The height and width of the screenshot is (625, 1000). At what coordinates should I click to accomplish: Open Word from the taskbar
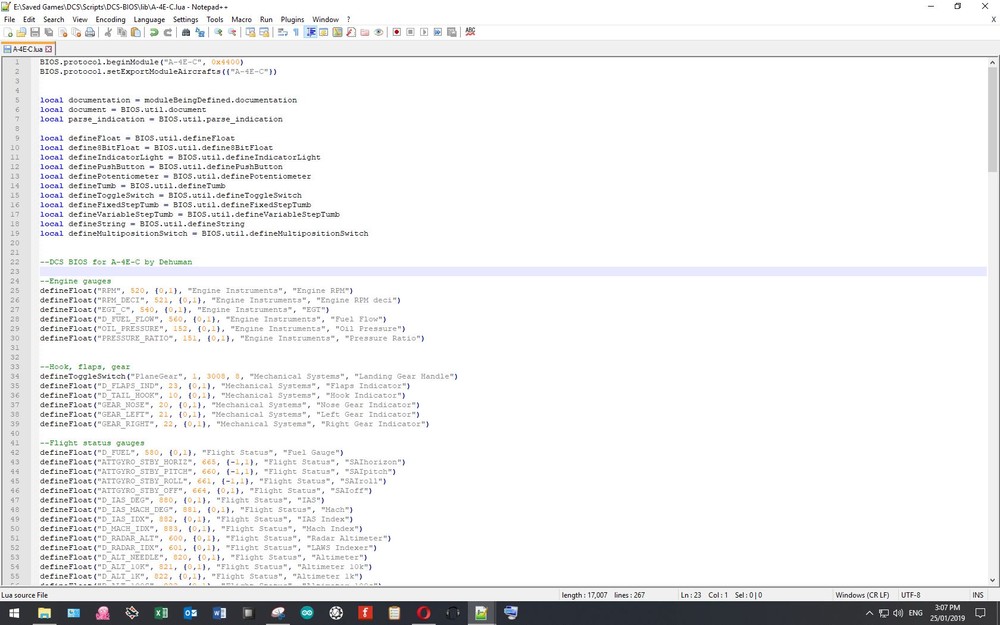pos(219,613)
